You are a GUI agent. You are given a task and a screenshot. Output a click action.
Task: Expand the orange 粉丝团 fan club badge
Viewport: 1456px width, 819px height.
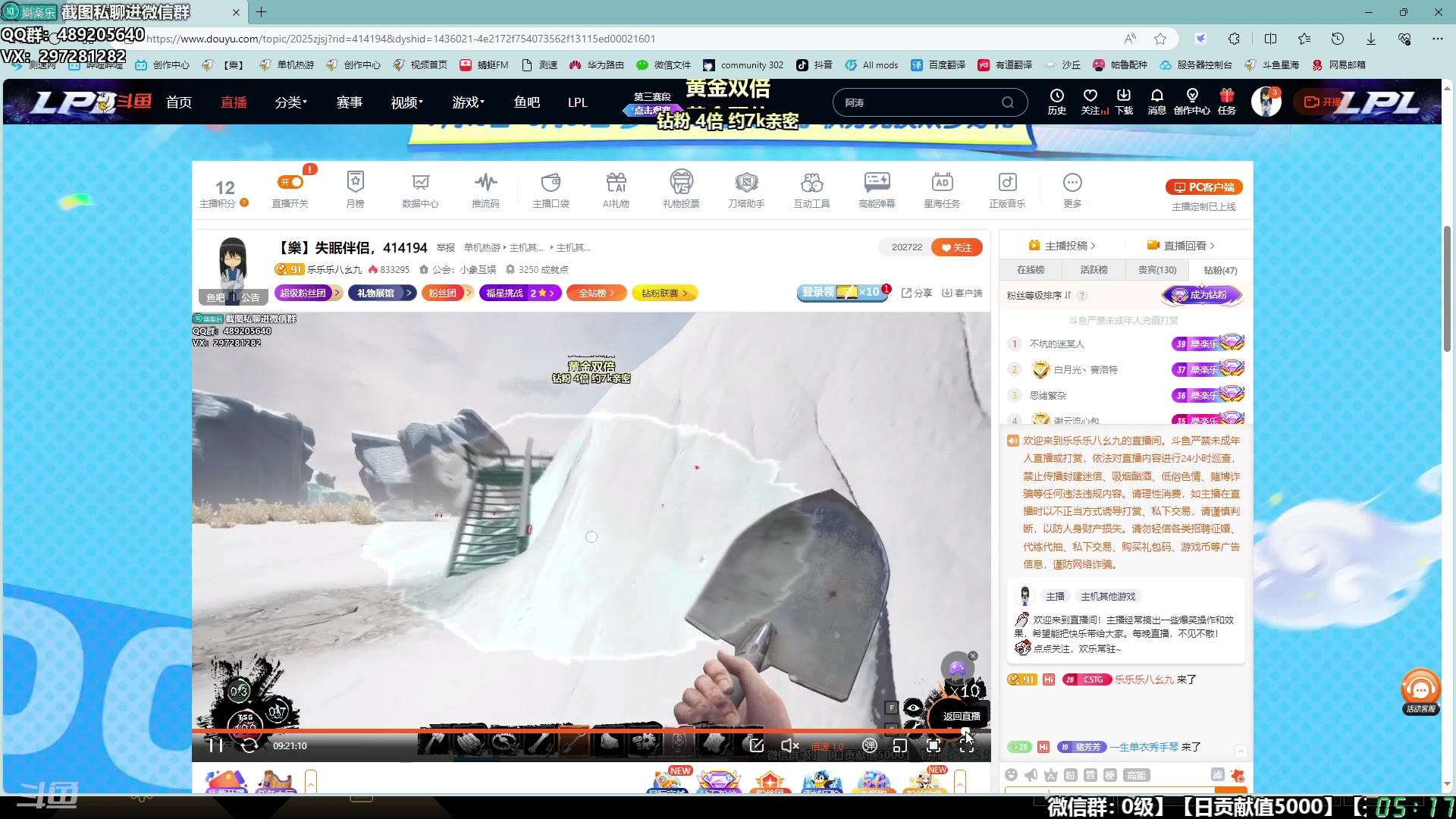tap(447, 293)
